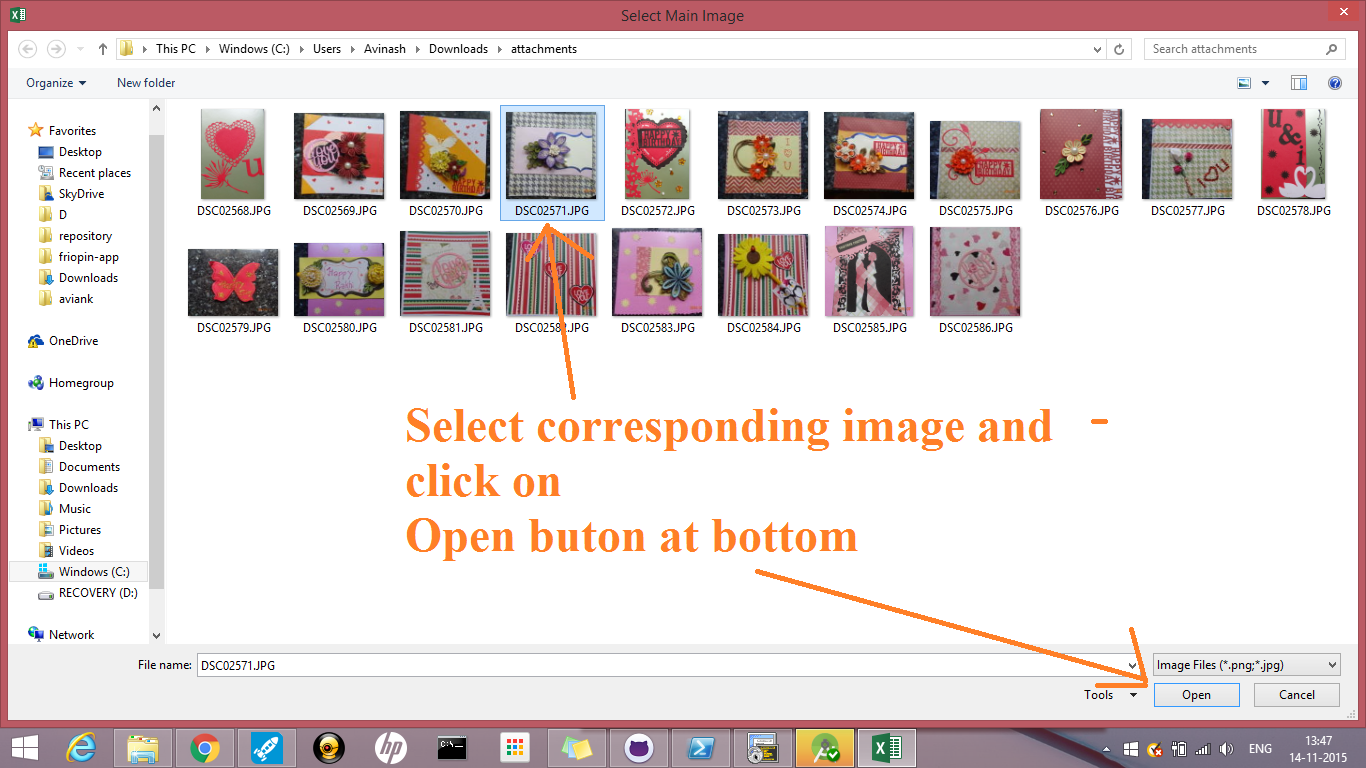Open Image Files type filter dropdown
1366x768 pixels.
[1246, 665]
